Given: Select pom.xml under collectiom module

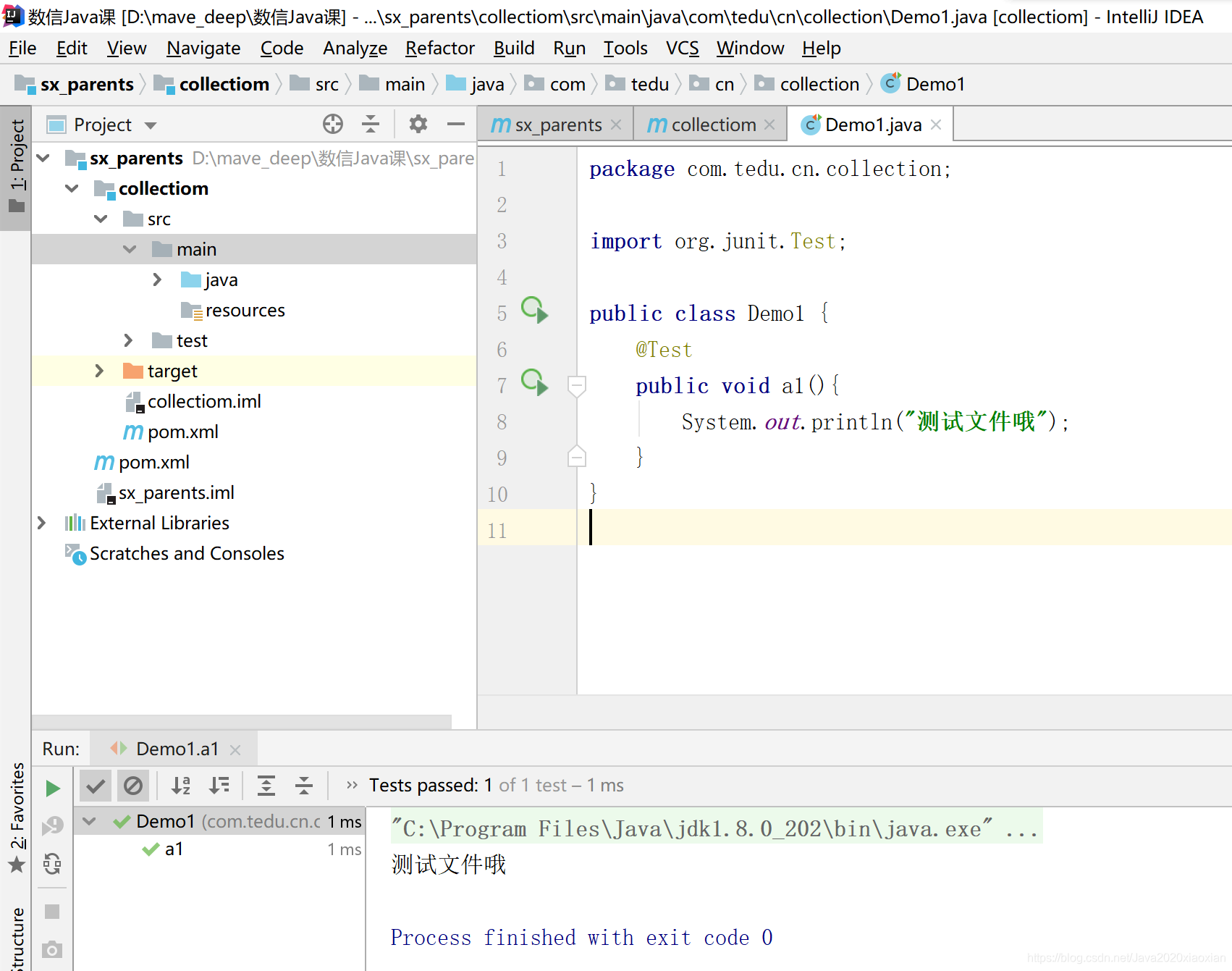Looking at the screenshot, I should [182, 432].
